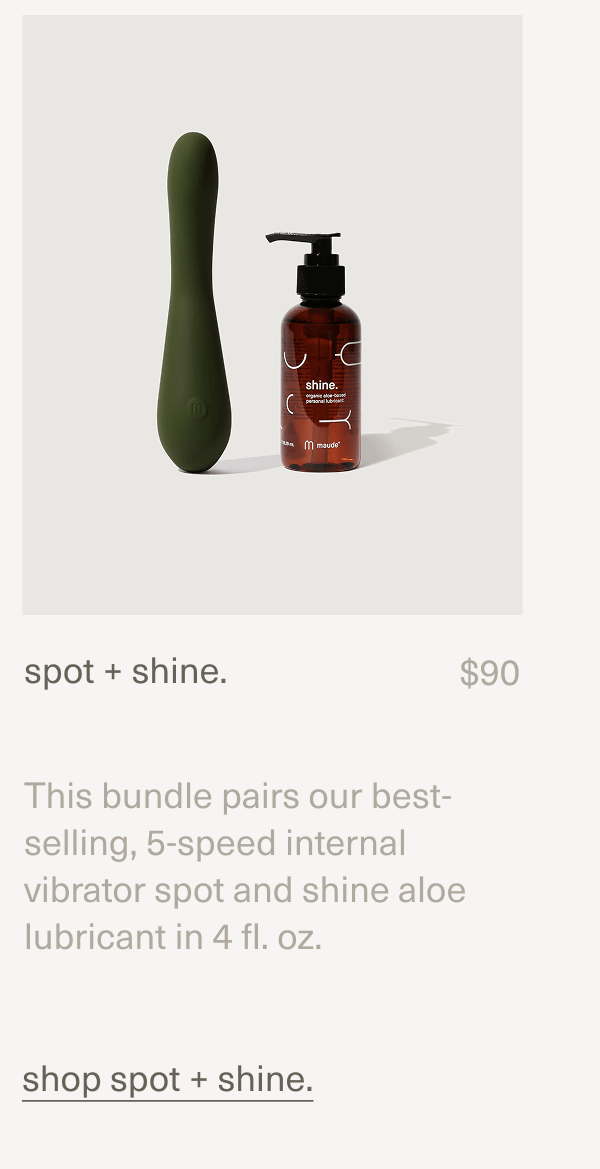Click the bundle description paragraph
The height and width of the screenshot is (1169, 600).
click(x=245, y=866)
